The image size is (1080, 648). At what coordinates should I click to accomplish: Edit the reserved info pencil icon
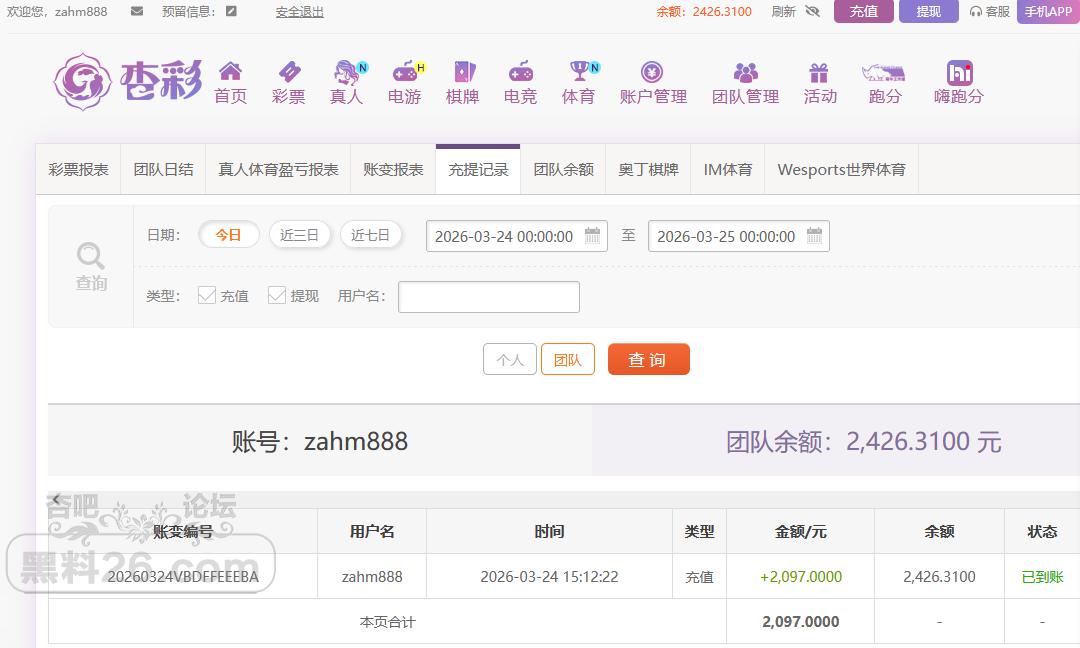[231, 11]
